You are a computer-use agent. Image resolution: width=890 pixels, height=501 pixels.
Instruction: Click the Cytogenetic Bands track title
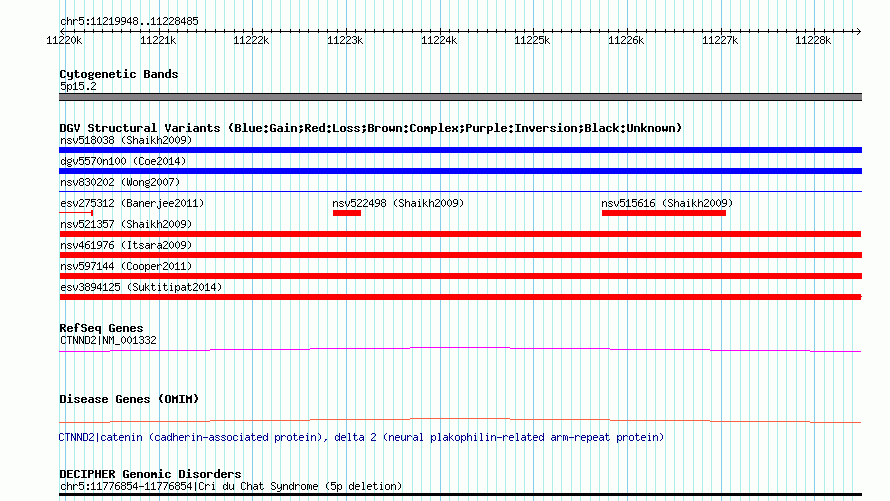pyautogui.click(x=119, y=74)
